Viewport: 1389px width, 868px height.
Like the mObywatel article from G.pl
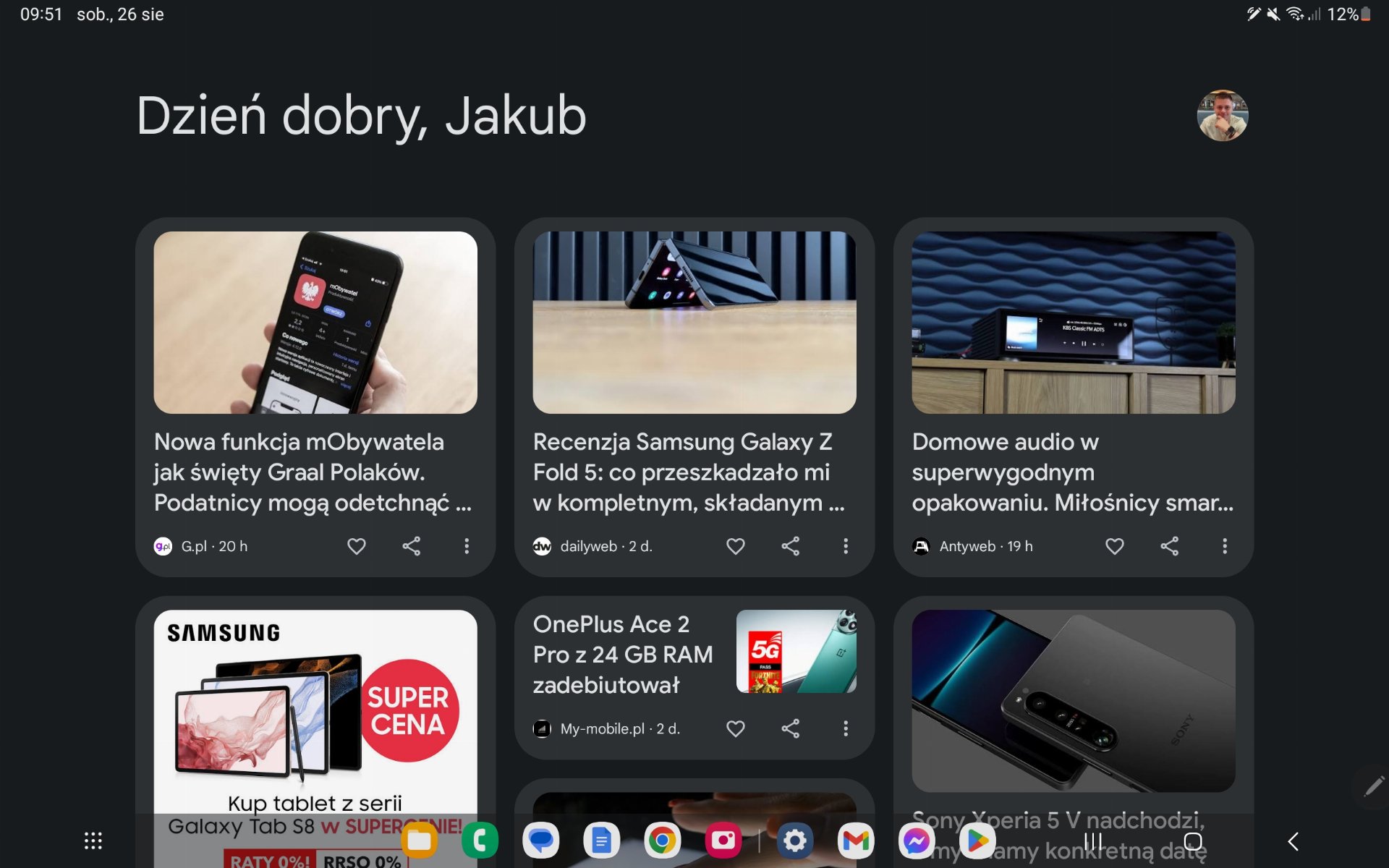357,546
